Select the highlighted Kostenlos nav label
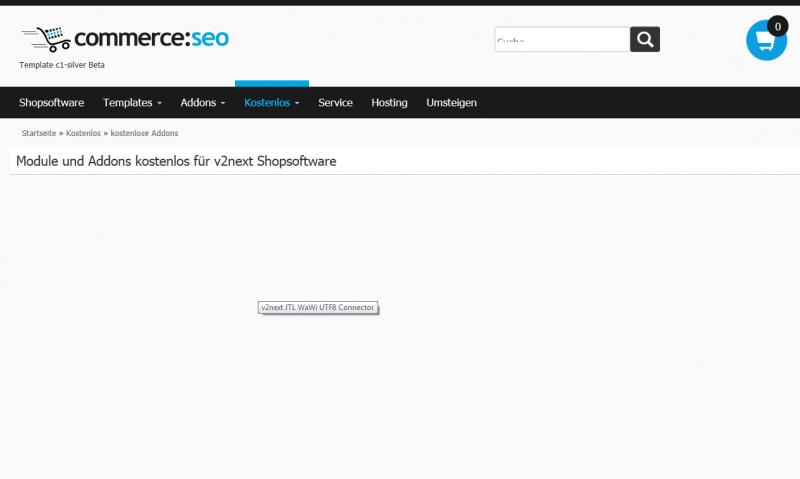This screenshot has height=479, width=800. point(266,103)
